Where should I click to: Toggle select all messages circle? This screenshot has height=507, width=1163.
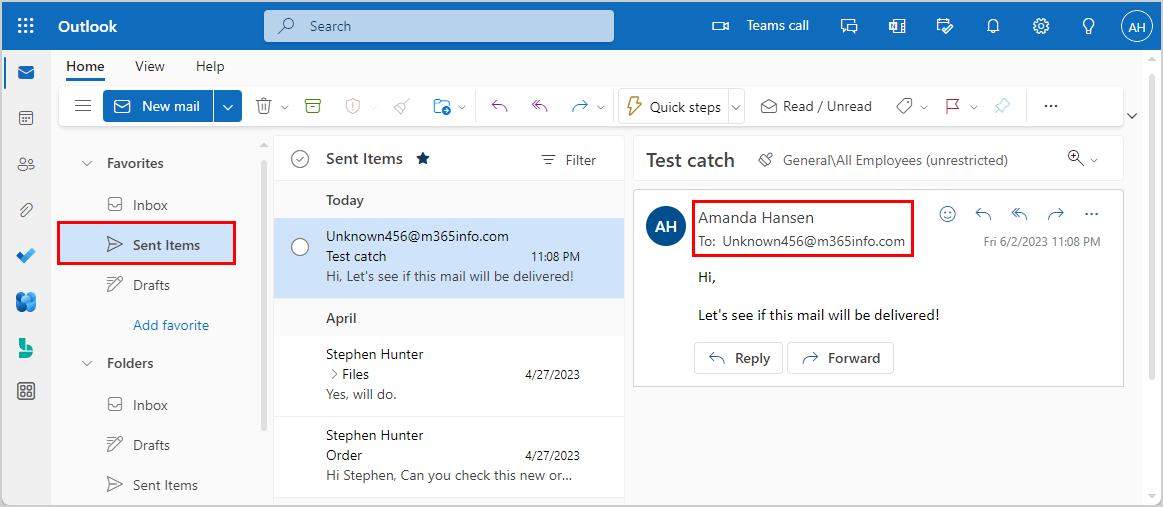point(300,159)
